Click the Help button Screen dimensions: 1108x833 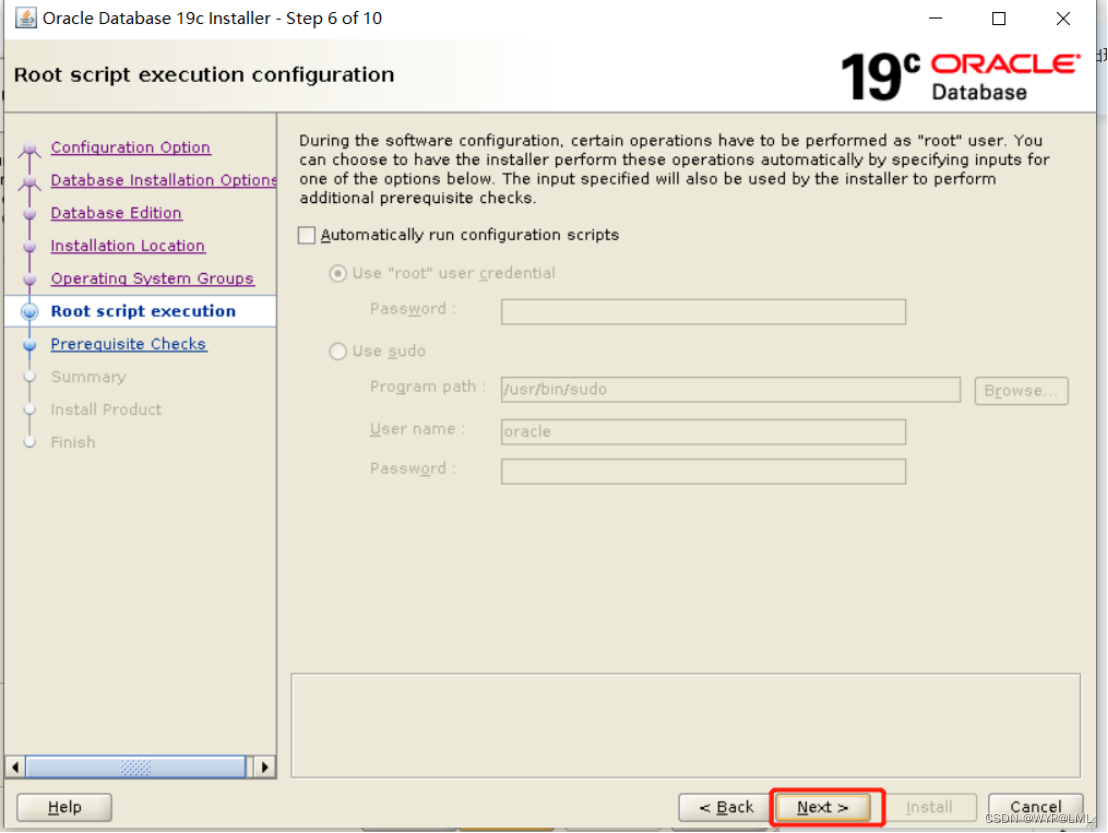64,807
